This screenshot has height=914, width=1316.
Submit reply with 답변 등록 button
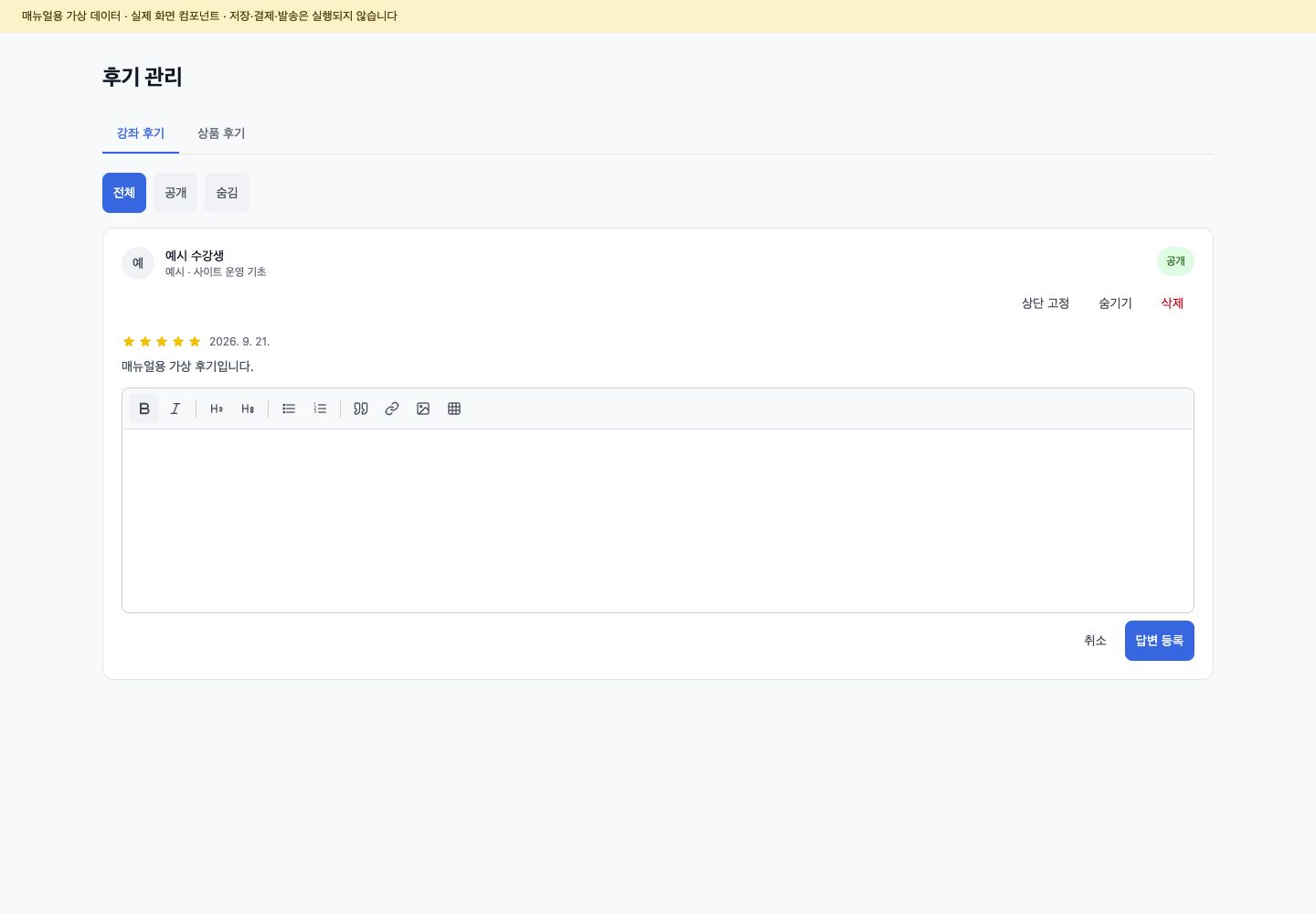1160,641
